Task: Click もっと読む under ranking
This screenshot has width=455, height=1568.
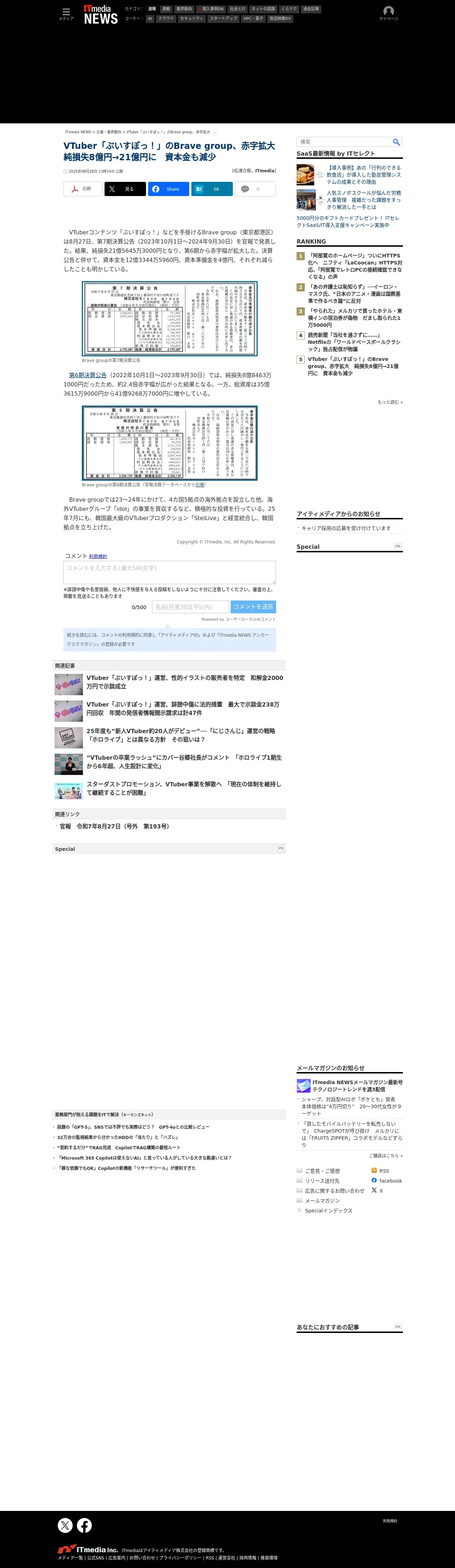Action: (390, 402)
